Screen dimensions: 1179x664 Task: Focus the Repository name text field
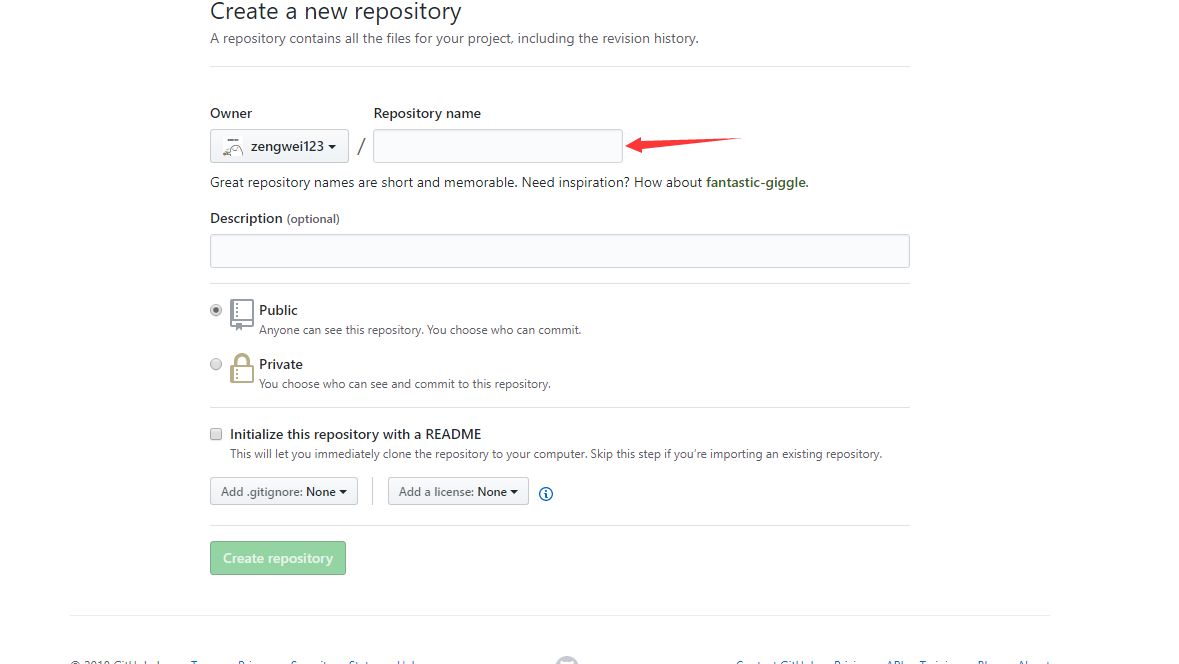click(498, 146)
